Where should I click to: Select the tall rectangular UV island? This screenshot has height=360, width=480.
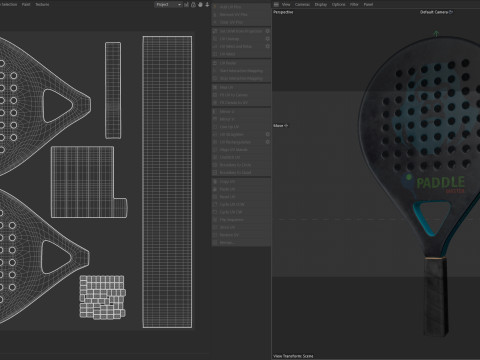click(x=167, y=182)
